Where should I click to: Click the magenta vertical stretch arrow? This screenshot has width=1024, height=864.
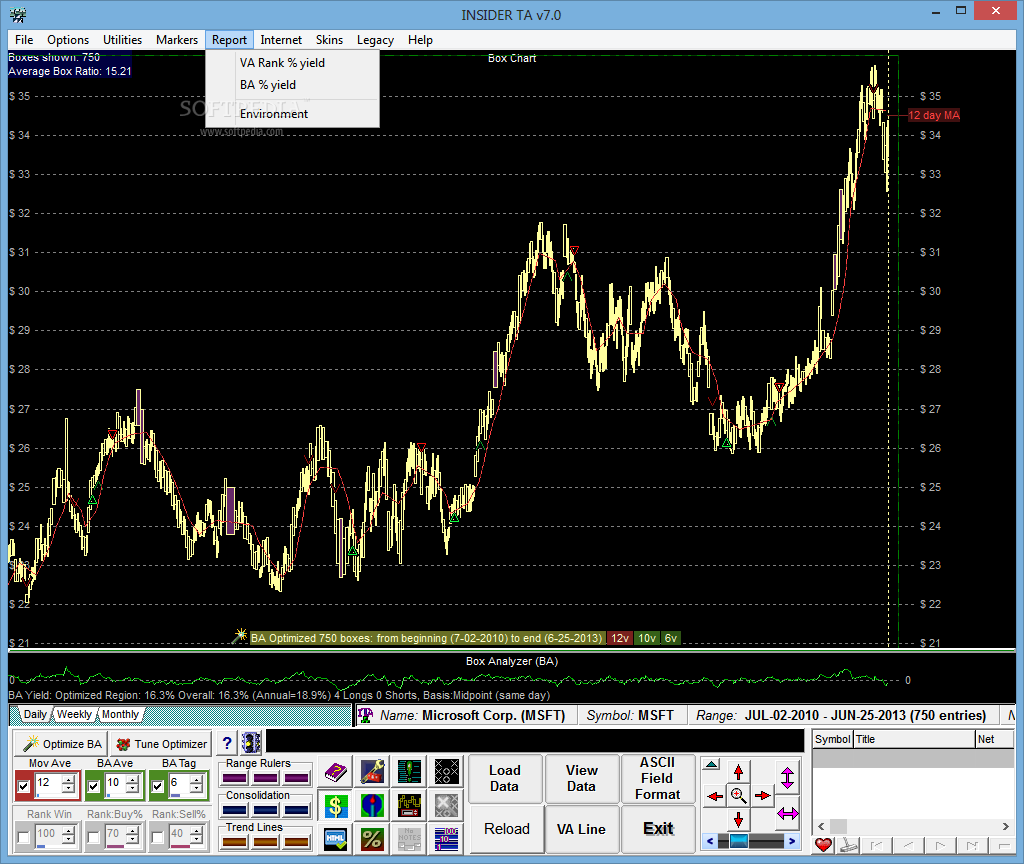click(787, 777)
